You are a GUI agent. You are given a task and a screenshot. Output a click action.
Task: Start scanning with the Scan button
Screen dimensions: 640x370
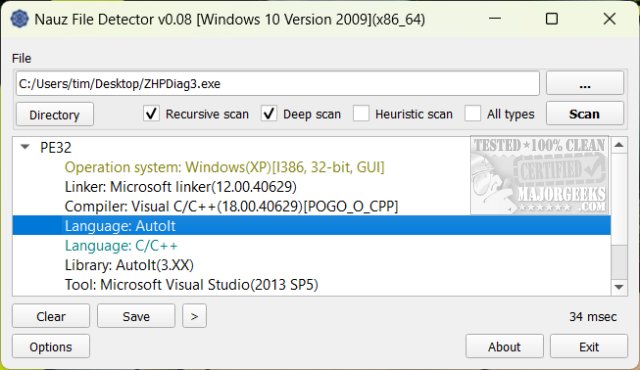tap(584, 114)
